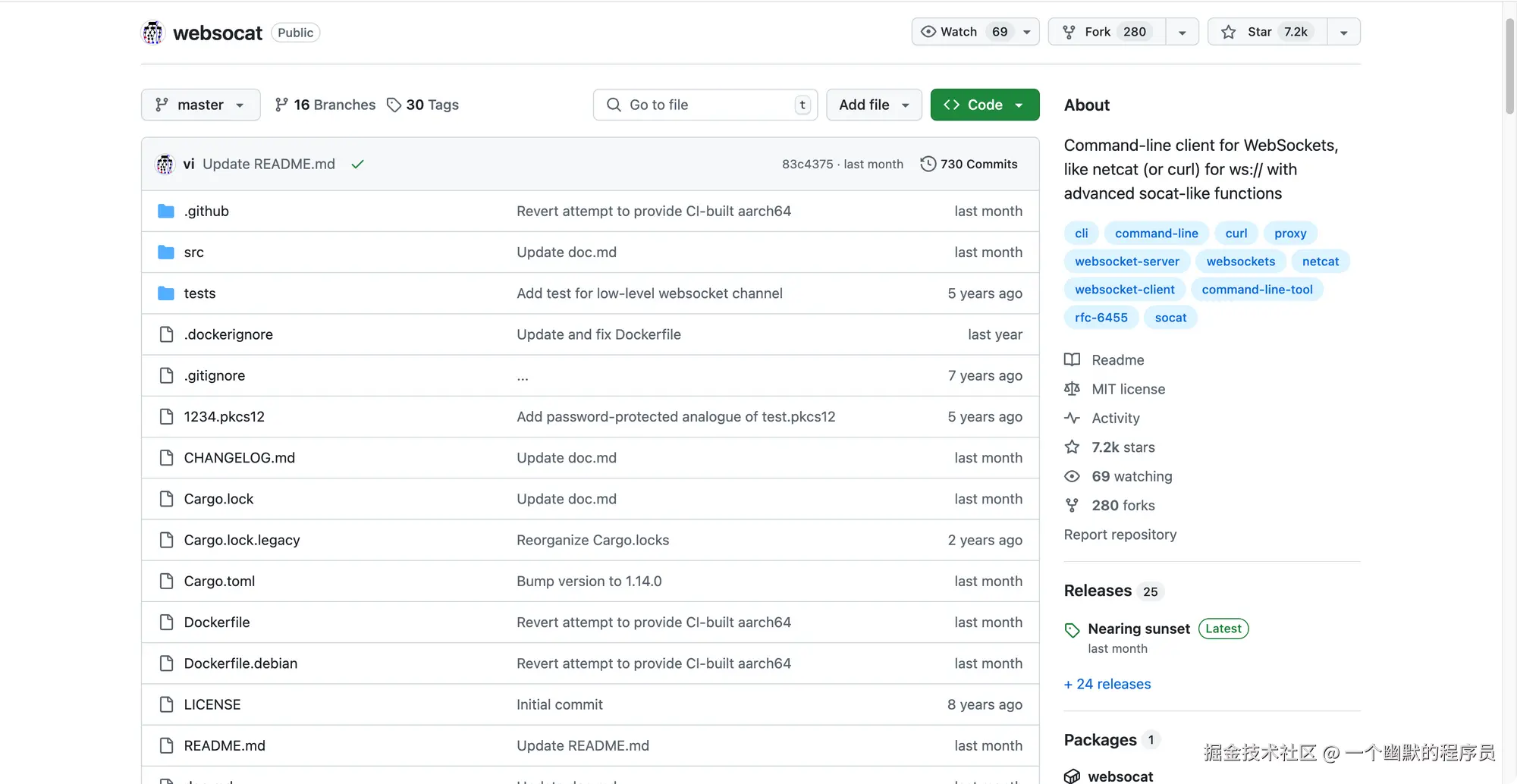Select the websocket-server topic tag
The image size is (1517, 784).
coord(1126,262)
